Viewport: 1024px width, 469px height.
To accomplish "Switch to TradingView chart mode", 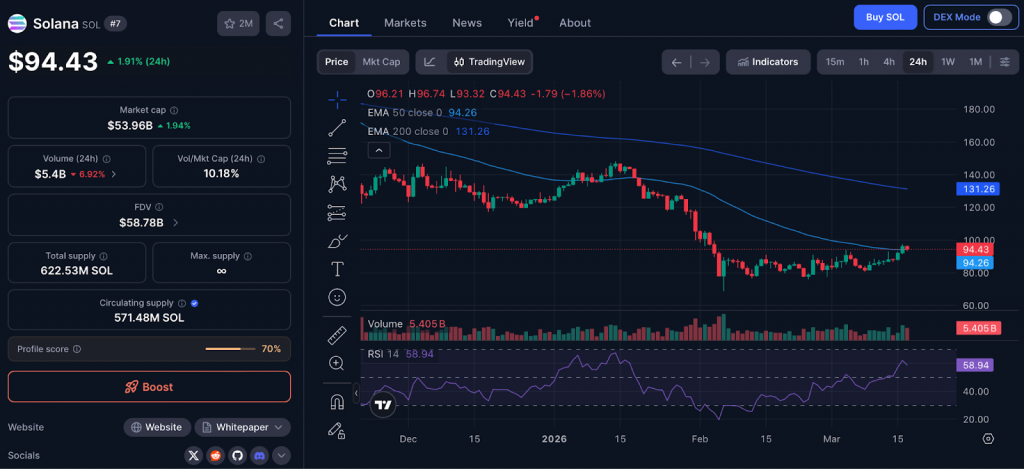I will pos(489,62).
